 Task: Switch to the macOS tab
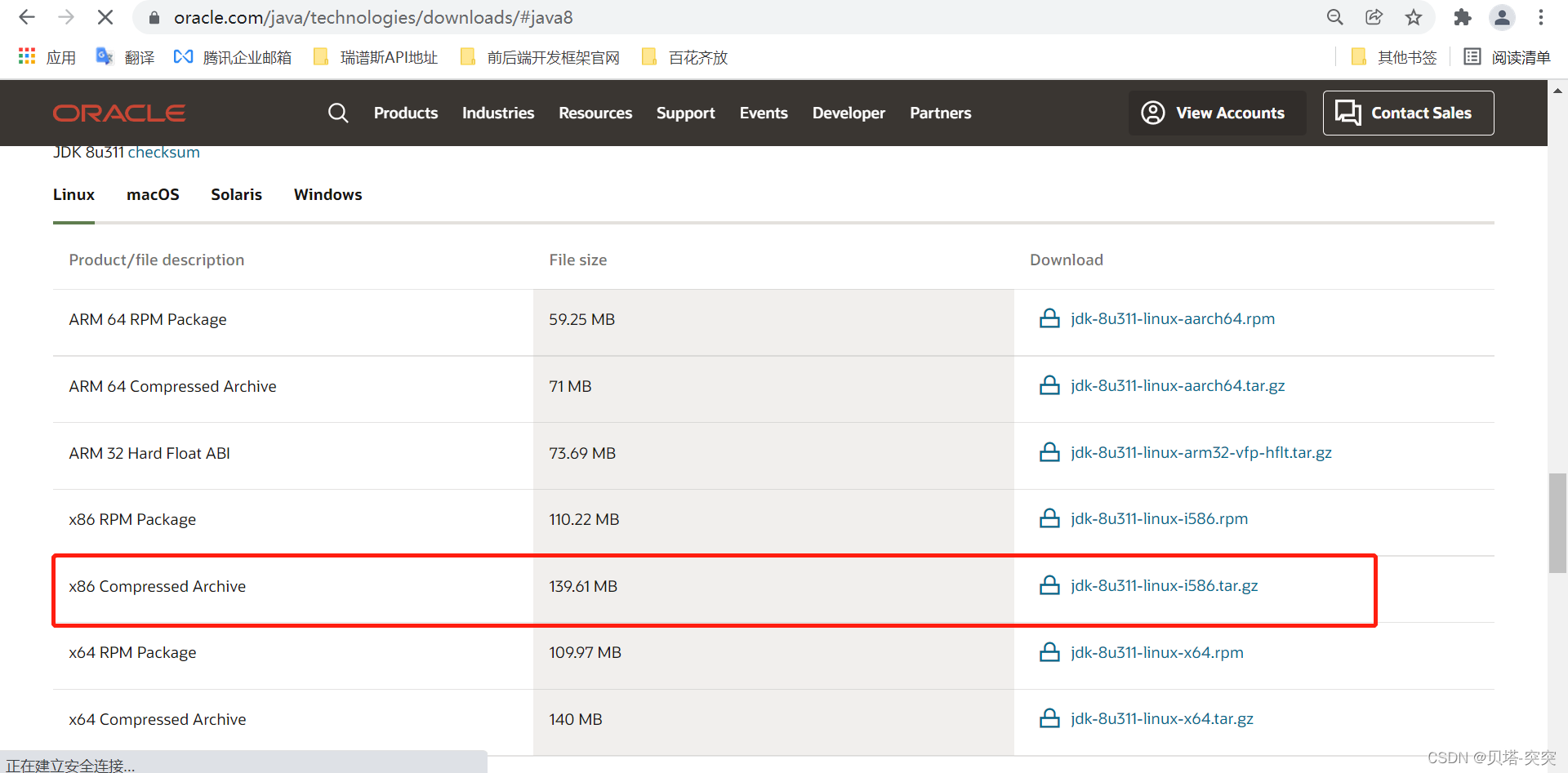pos(153,194)
